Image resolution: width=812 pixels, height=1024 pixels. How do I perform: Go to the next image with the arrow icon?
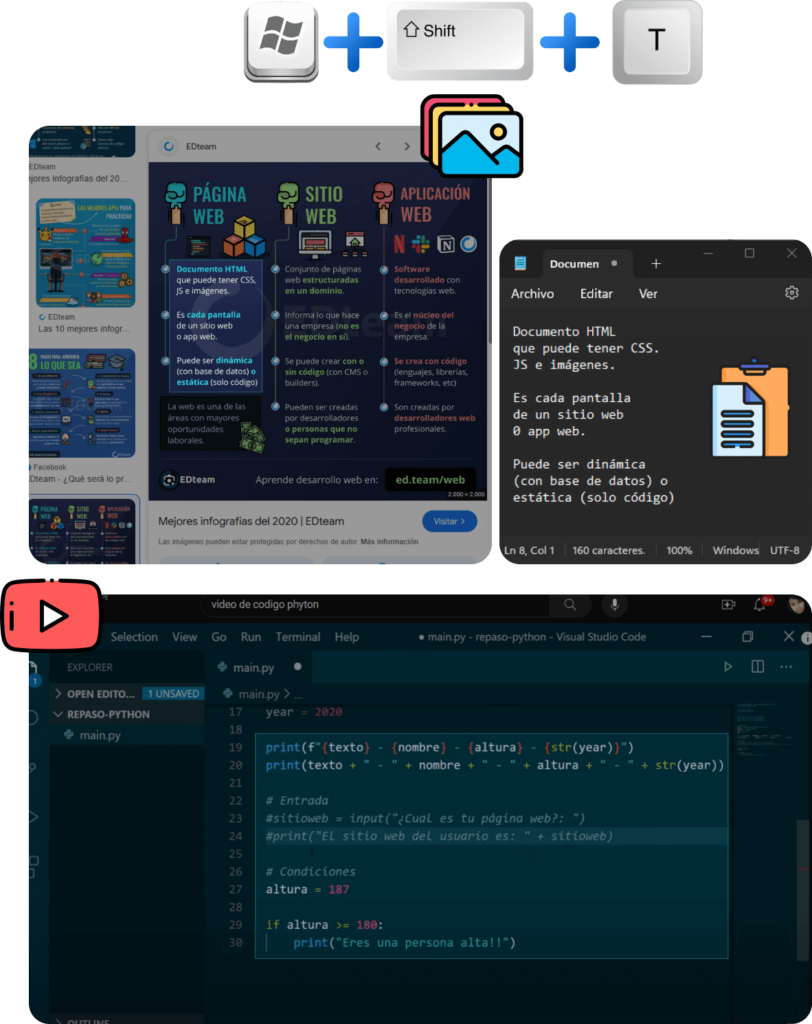pos(407,145)
